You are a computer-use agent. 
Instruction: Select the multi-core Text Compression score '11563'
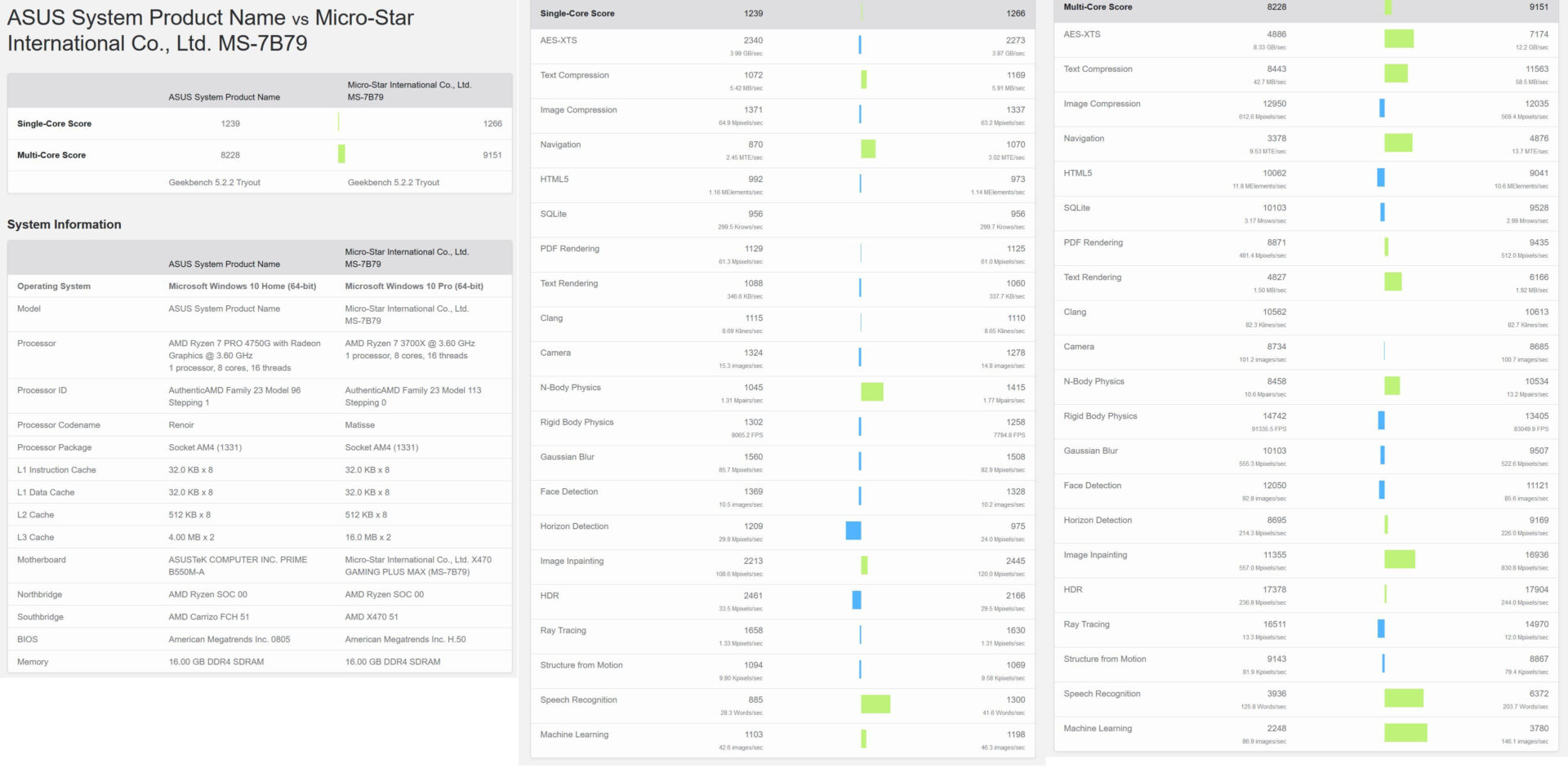pyautogui.click(x=1537, y=69)
